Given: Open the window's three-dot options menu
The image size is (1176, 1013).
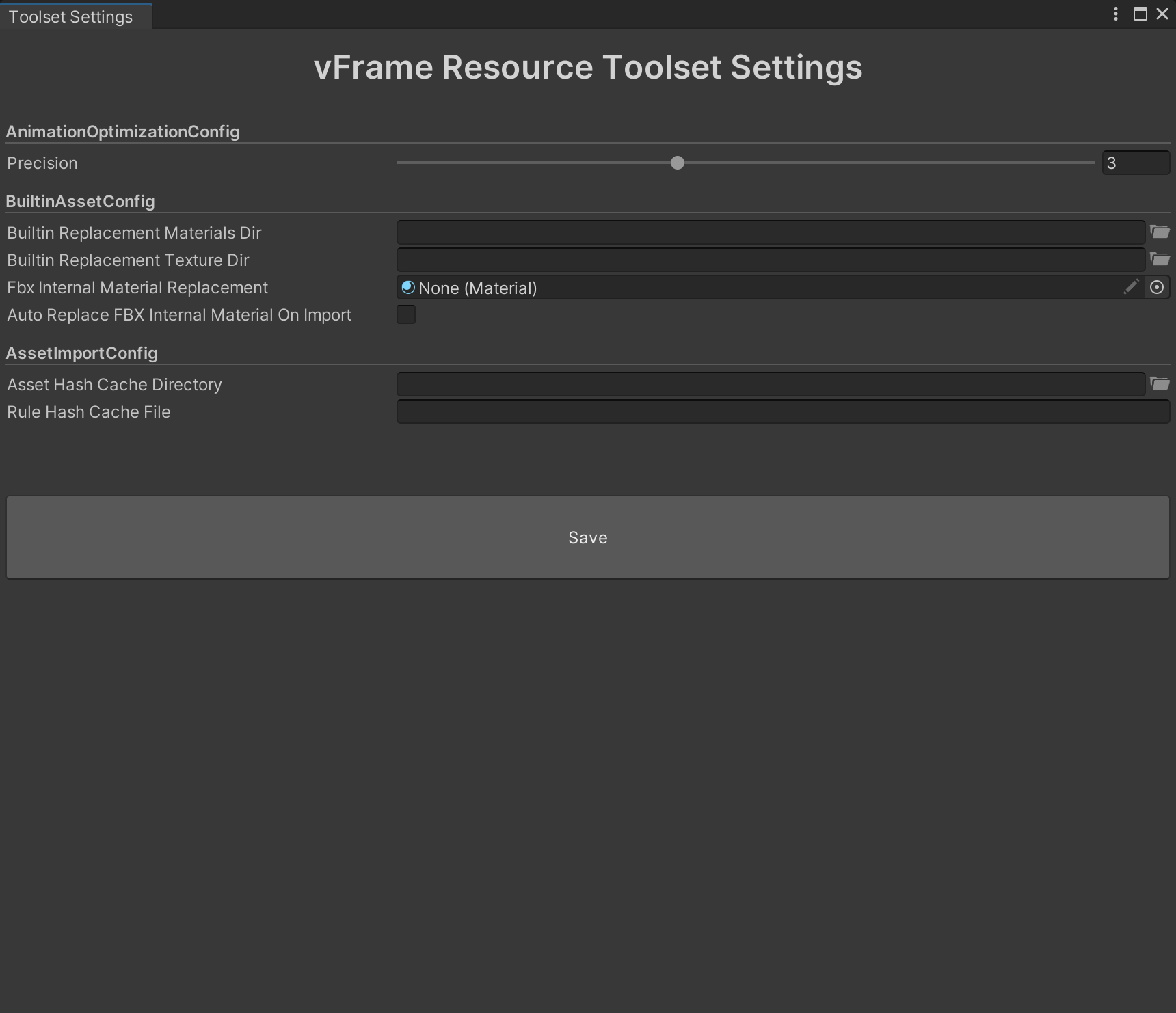Looking at the screenshot, I should point(1116,14).
